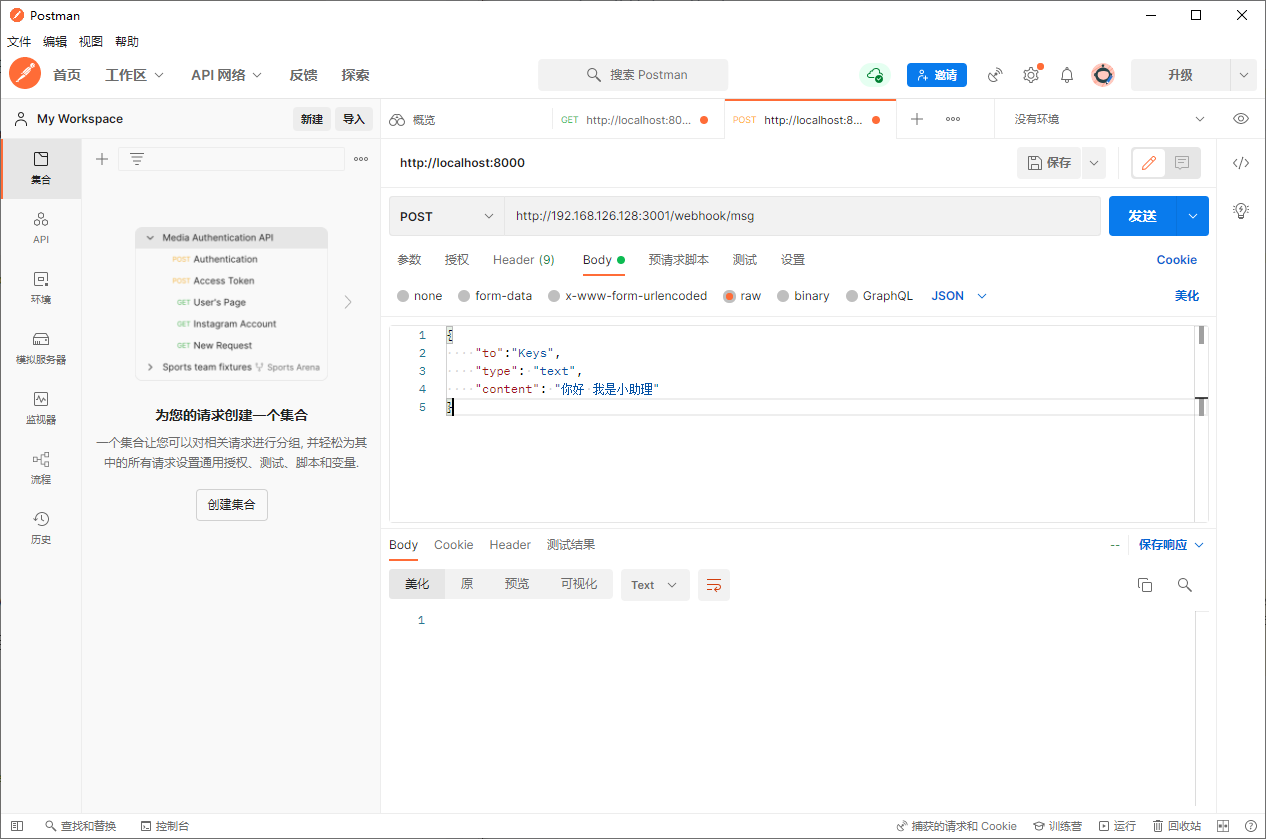The width and height of the screenshot is (1266, 839).
Task: Click the search response magnifier icon
Action: pos(1185,585)
